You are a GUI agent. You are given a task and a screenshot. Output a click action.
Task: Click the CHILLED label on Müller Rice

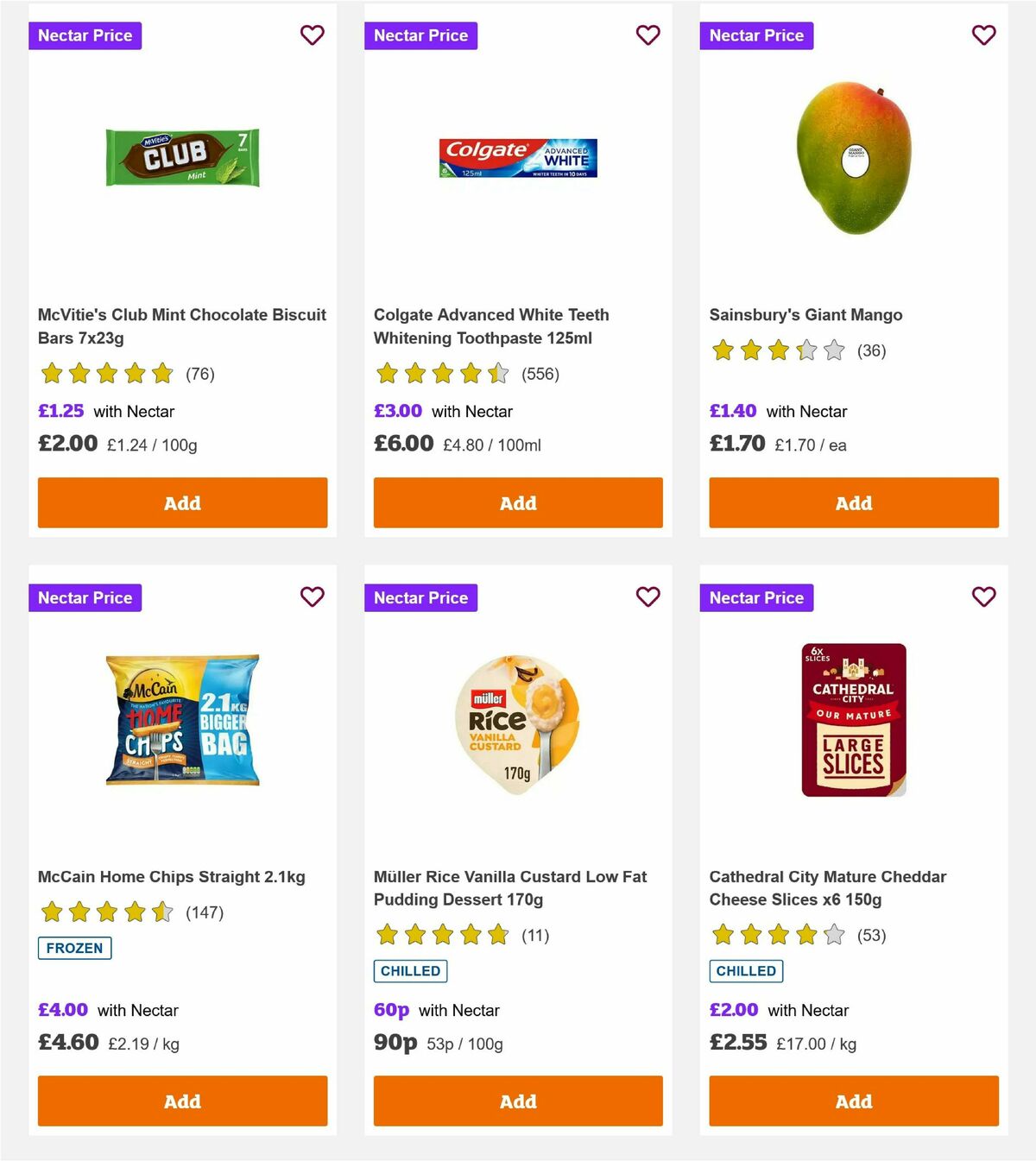click(410, 970)
